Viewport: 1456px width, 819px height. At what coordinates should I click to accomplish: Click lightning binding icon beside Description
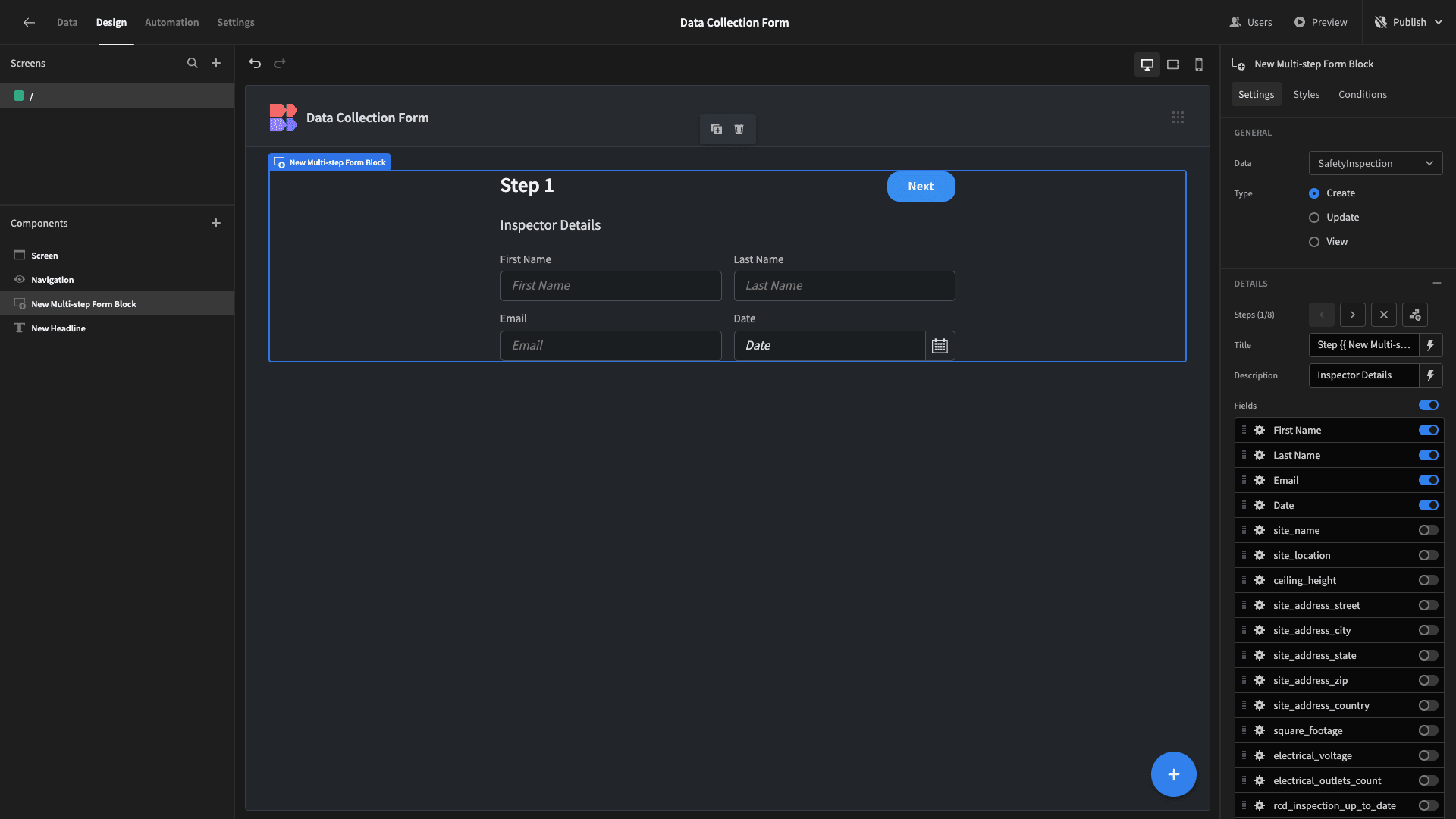(1430, 375)
